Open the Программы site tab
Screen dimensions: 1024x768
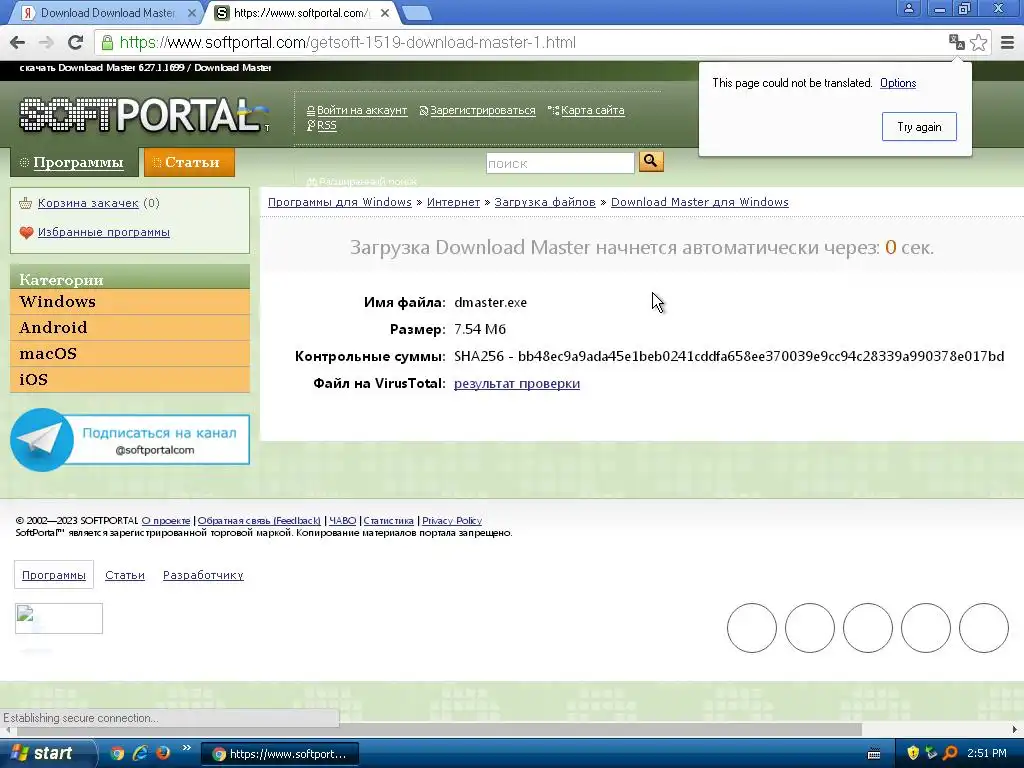(74, 163)
